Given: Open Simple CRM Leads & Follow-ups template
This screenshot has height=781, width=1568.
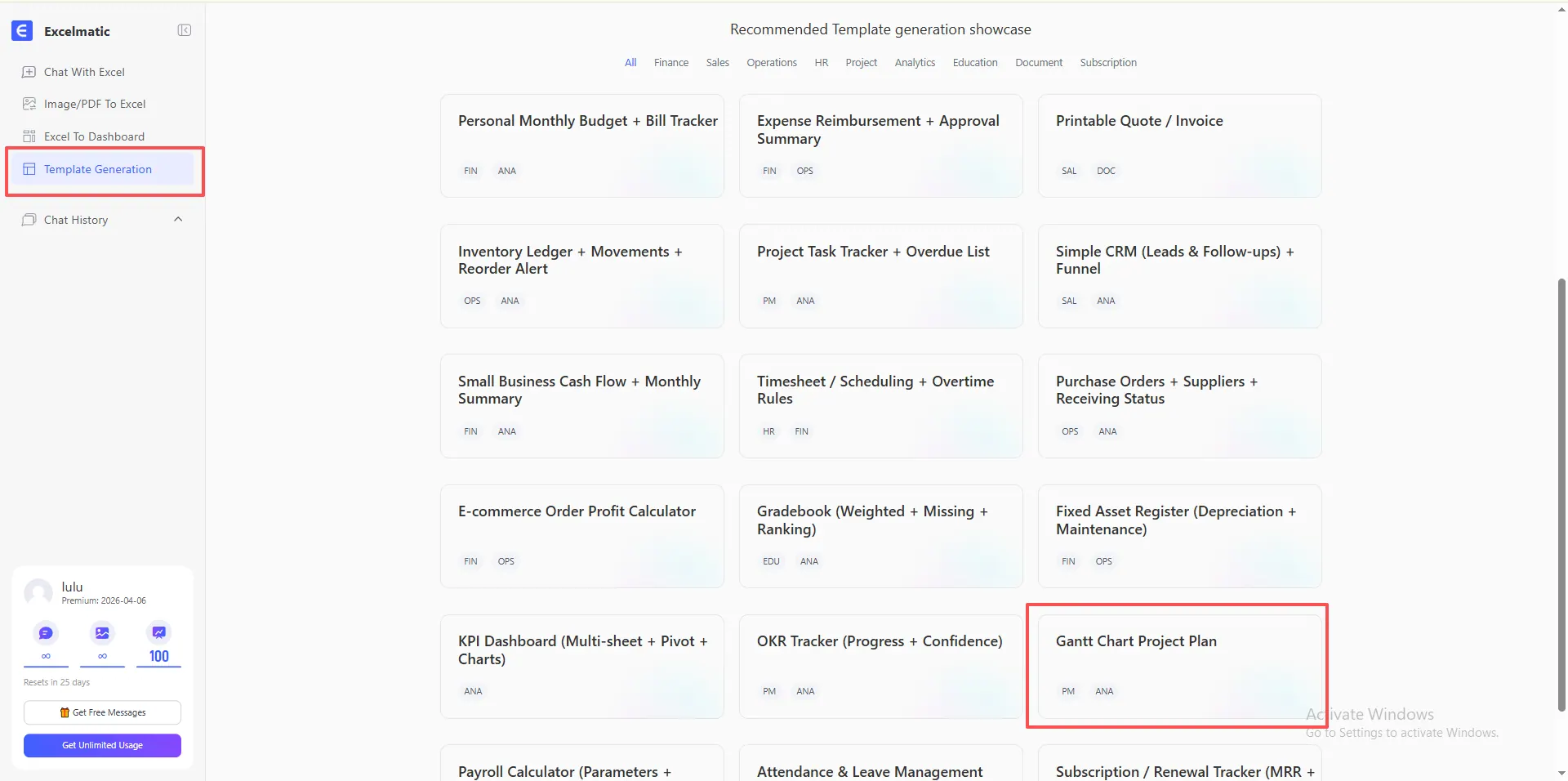Looking at the screenshot, I should 1180,276.
